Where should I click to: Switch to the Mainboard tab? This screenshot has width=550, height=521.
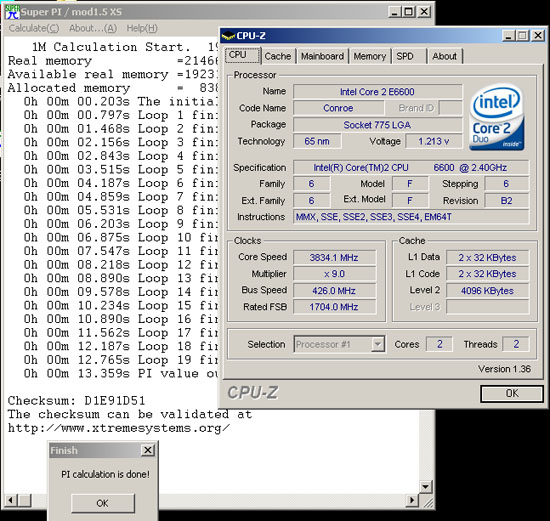pyautogui.click(x=322, y=56)
